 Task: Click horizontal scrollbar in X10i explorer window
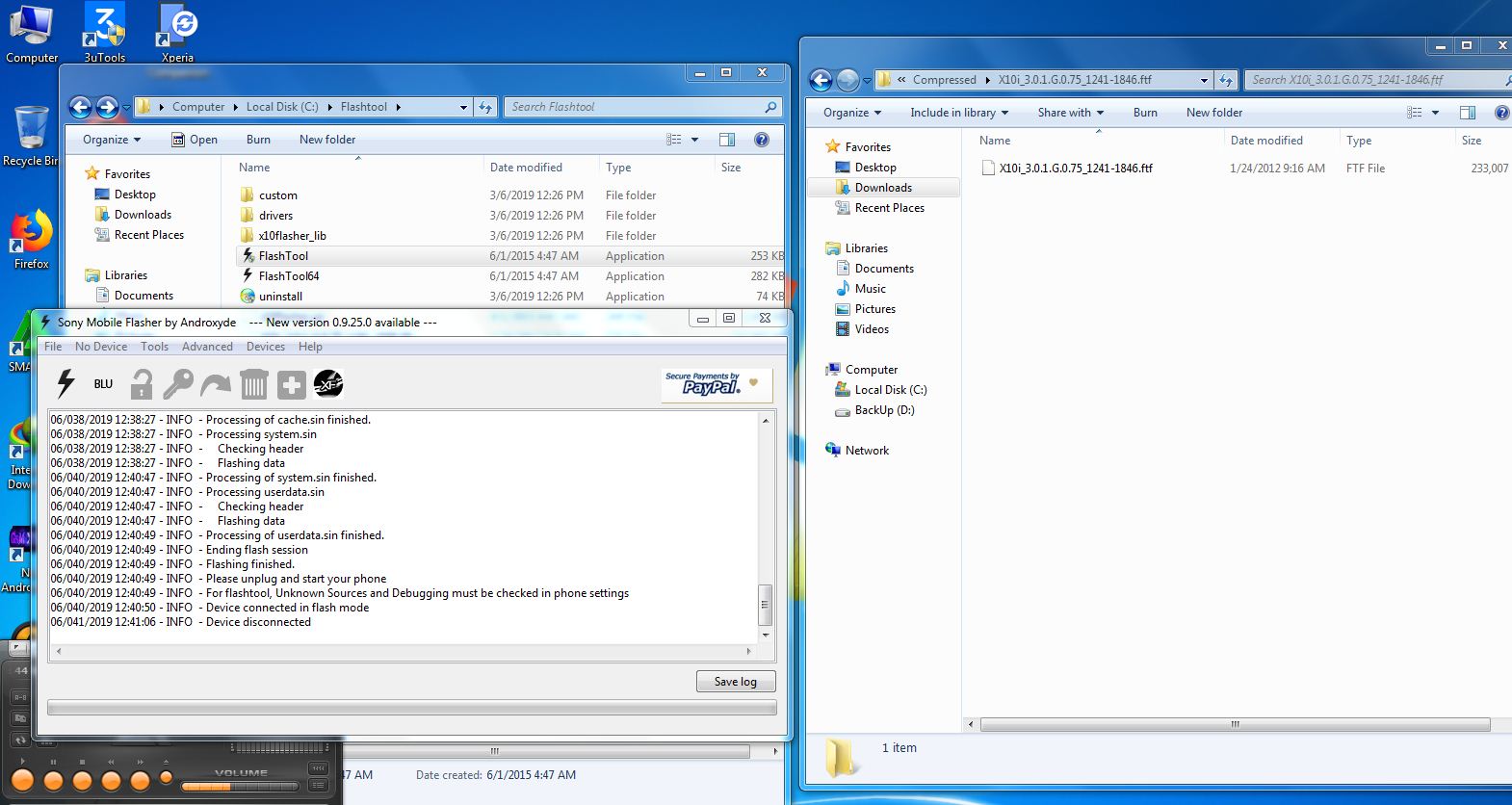1235,724
